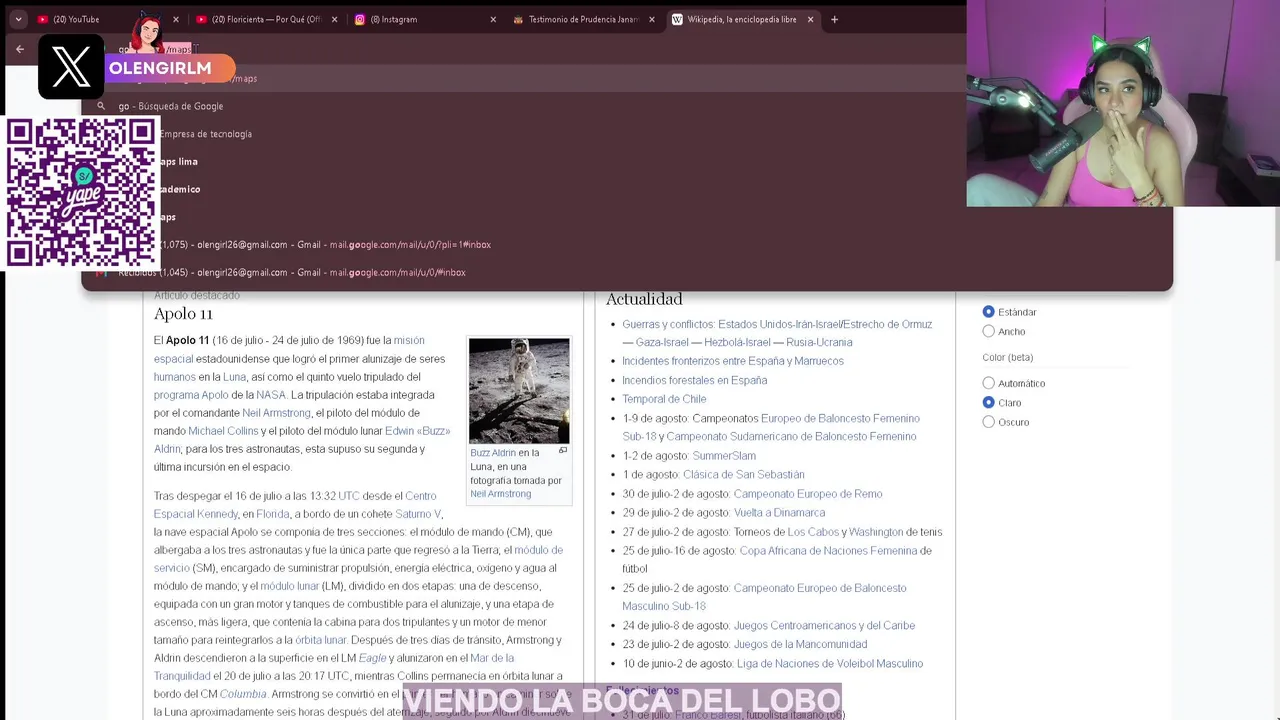Click the 'Color (beta)' label

[1008, 357]
